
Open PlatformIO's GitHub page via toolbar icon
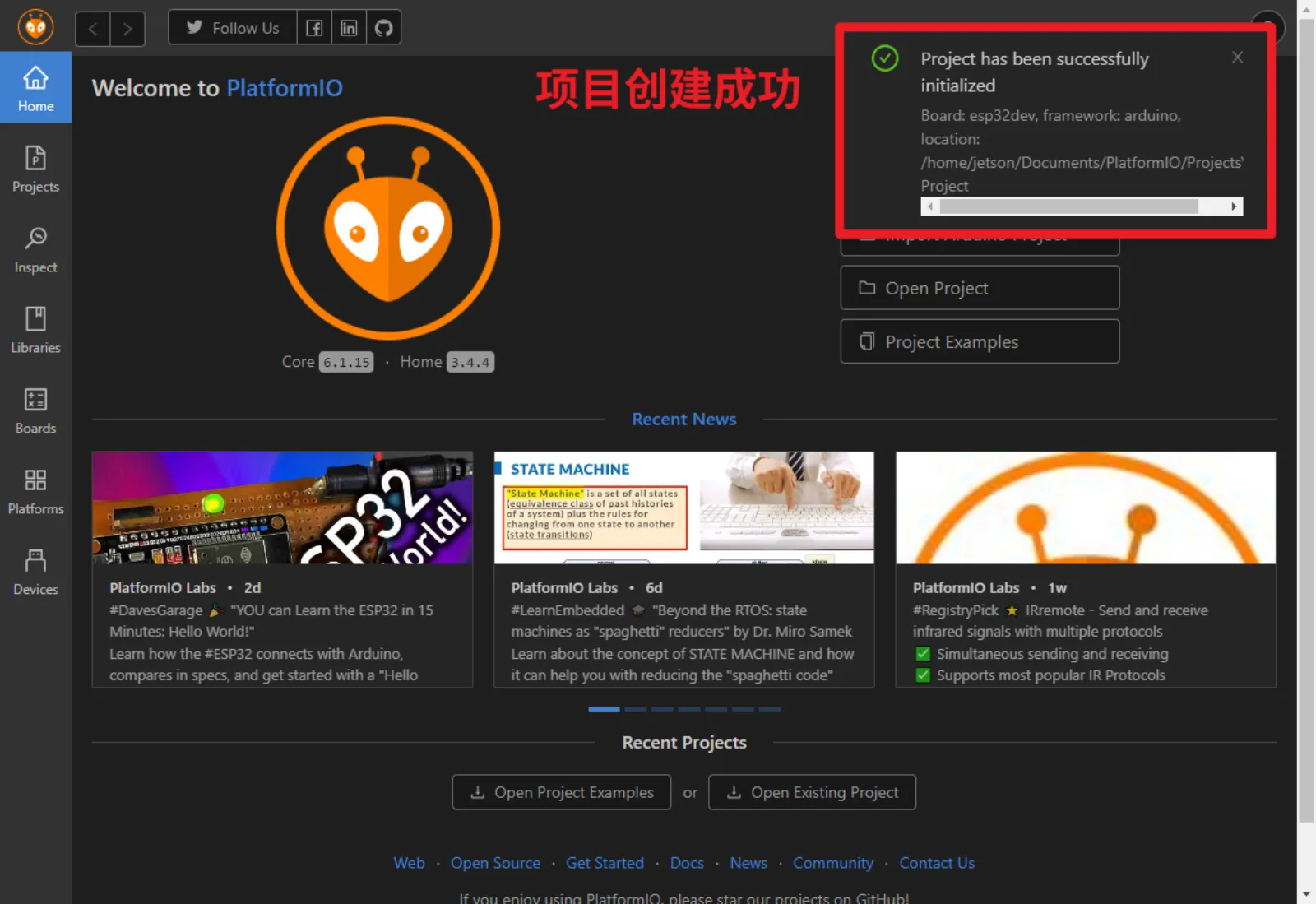(383, 27)
